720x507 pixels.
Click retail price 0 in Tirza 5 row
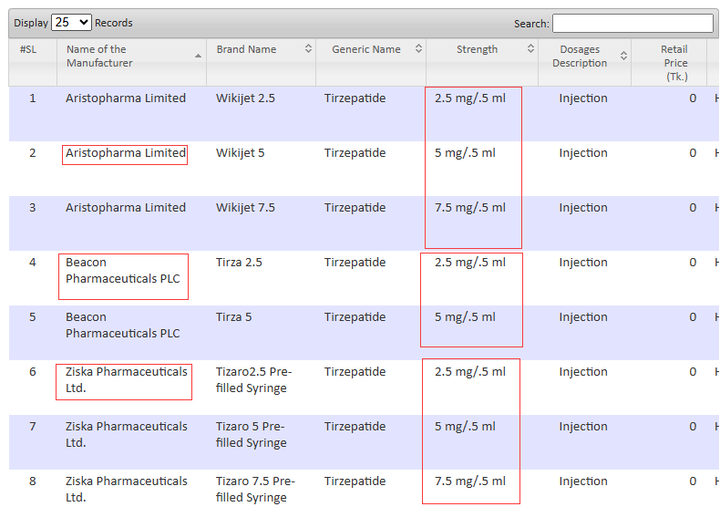click(693, 317)
